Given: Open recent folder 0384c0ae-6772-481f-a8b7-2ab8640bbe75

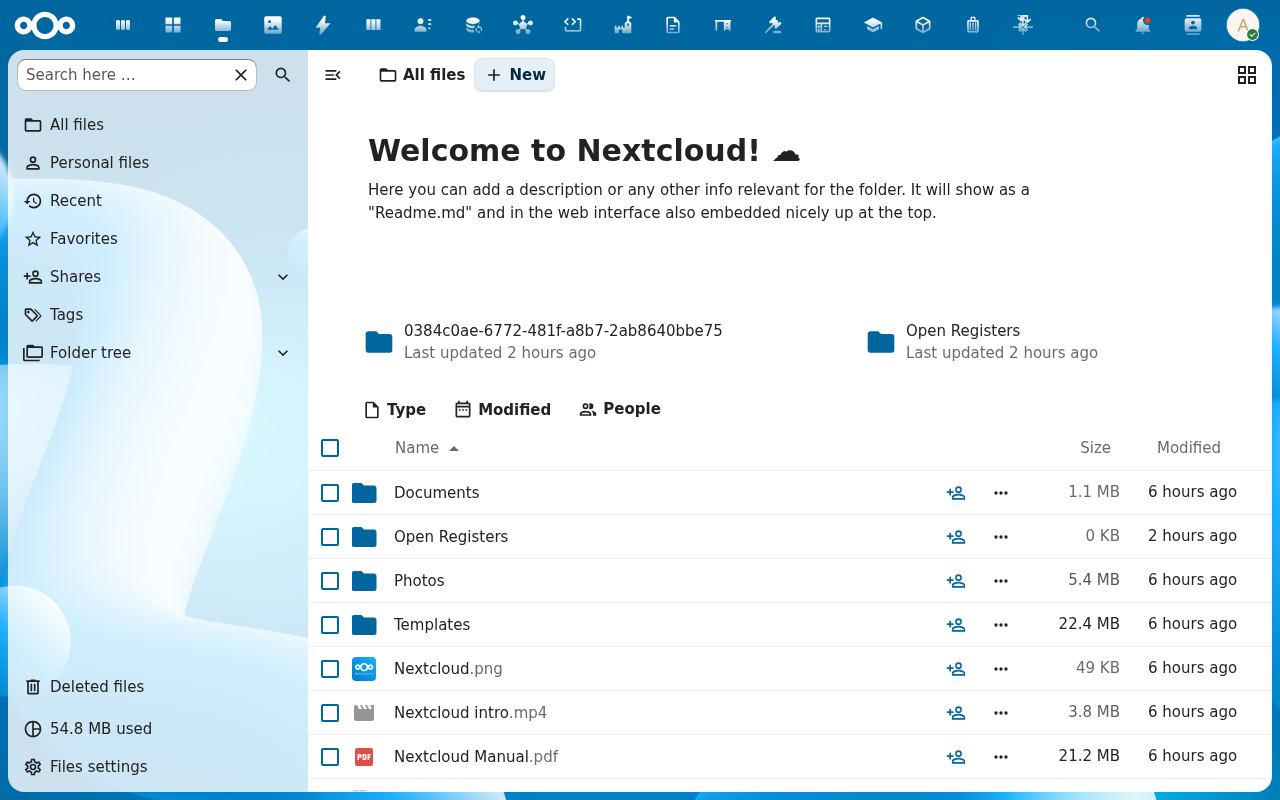Looking at the screenshot, I should tap(545, 342).
